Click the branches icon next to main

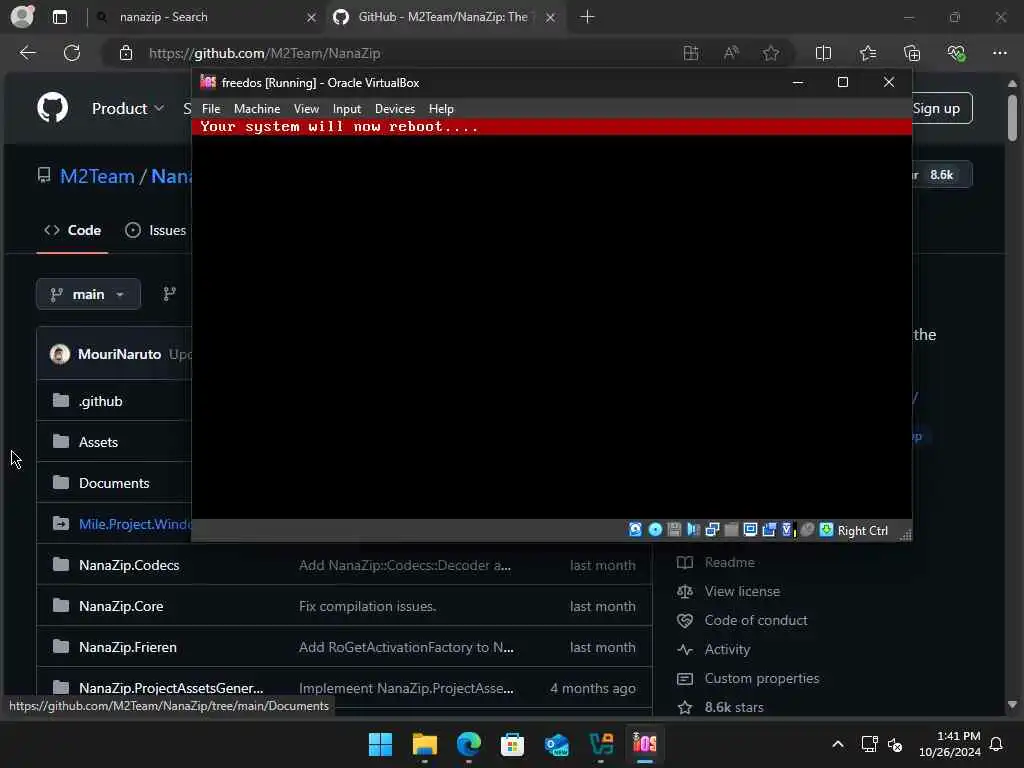[169, 295]
